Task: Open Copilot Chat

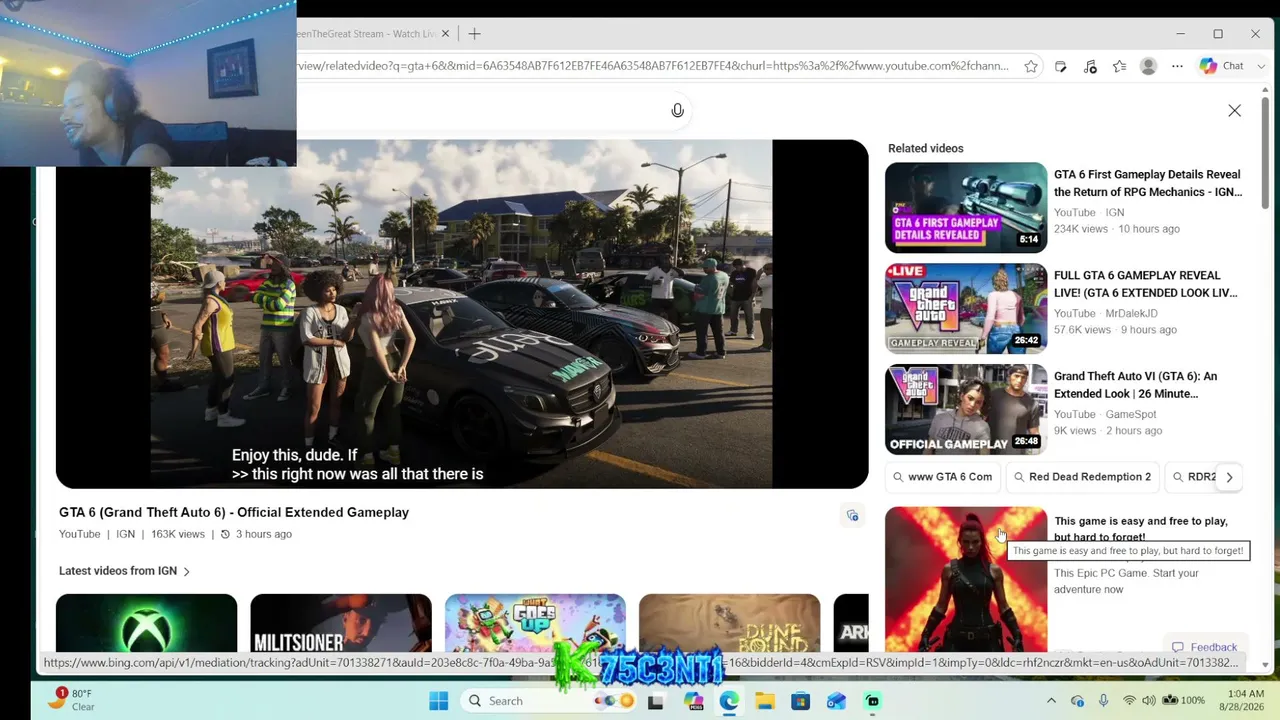Action: pos(1222,67)
